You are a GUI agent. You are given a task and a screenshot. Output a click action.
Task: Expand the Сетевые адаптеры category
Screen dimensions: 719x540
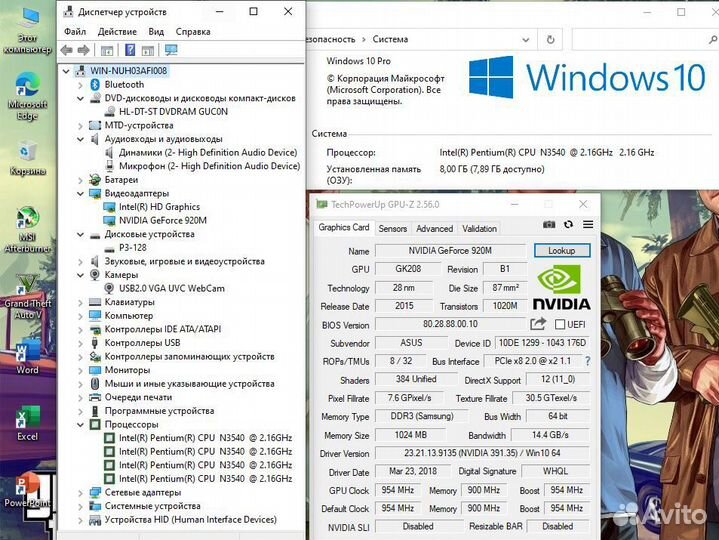pos(80,492)
